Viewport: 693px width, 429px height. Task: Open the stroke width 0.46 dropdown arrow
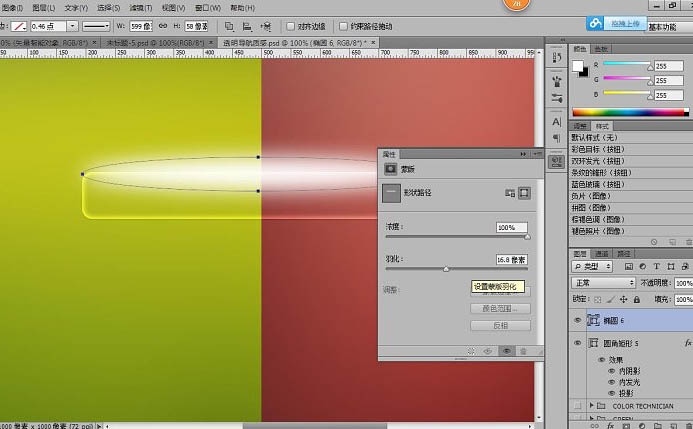(x=72, y=27)
